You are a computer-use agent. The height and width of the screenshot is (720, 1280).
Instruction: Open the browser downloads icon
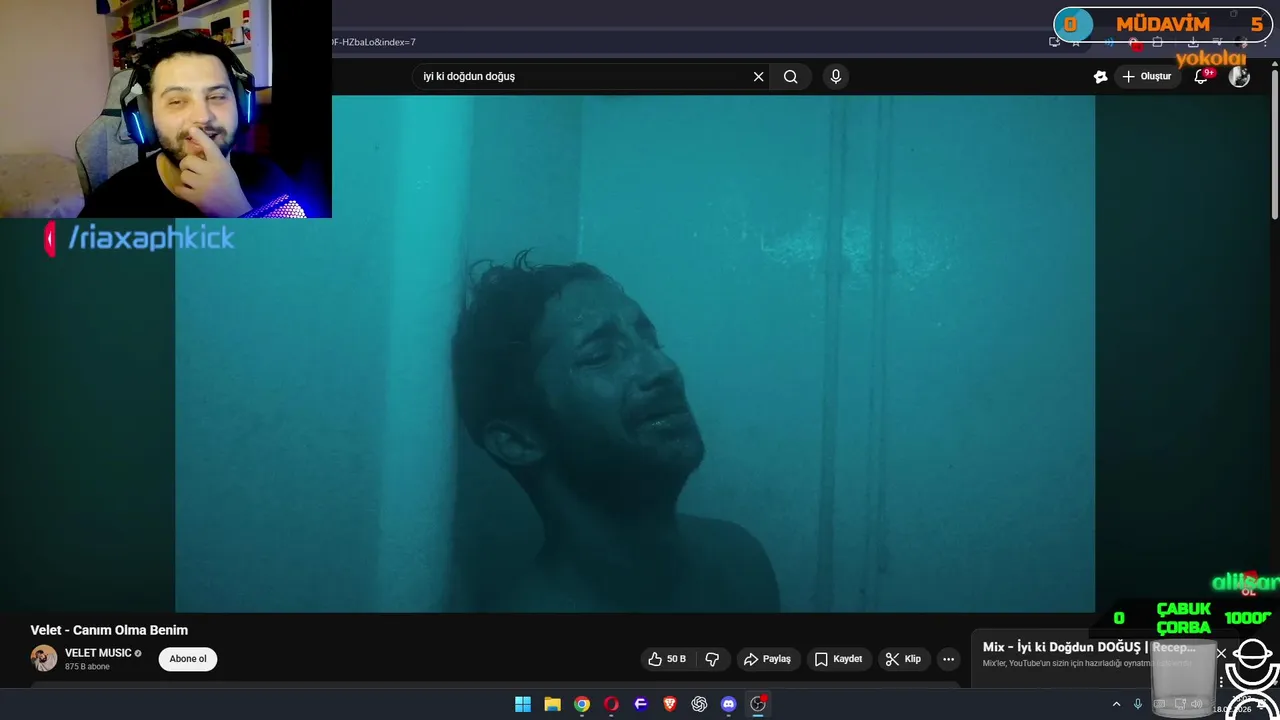(x=1193, y=43)
